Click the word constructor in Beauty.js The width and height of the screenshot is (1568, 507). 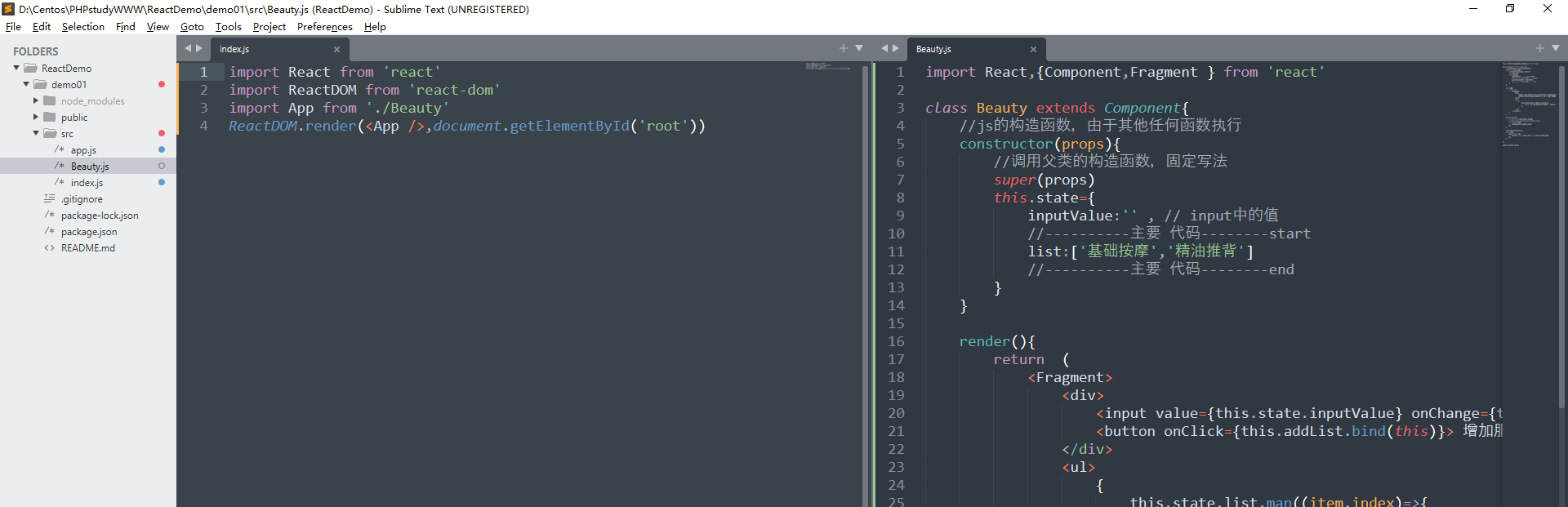[1006, 144]
